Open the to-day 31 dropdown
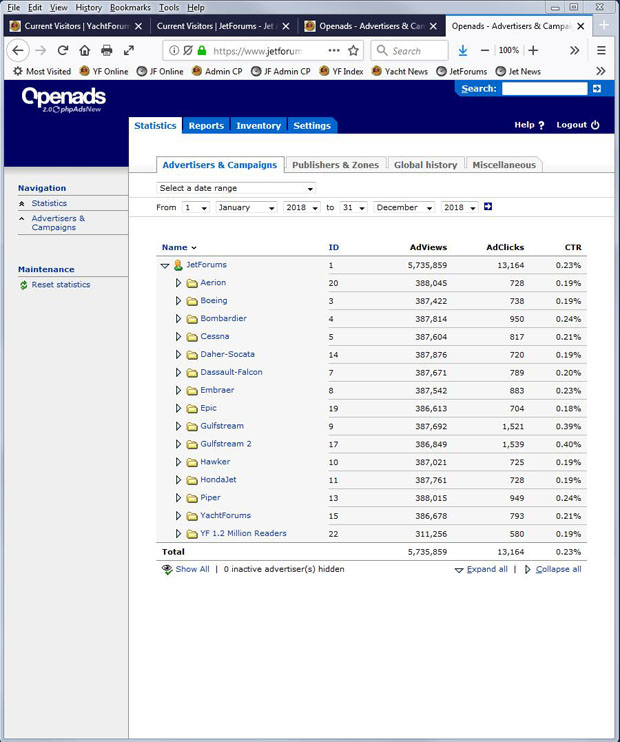The width and height of the screenshot is (620, 742). pos(354,207)
